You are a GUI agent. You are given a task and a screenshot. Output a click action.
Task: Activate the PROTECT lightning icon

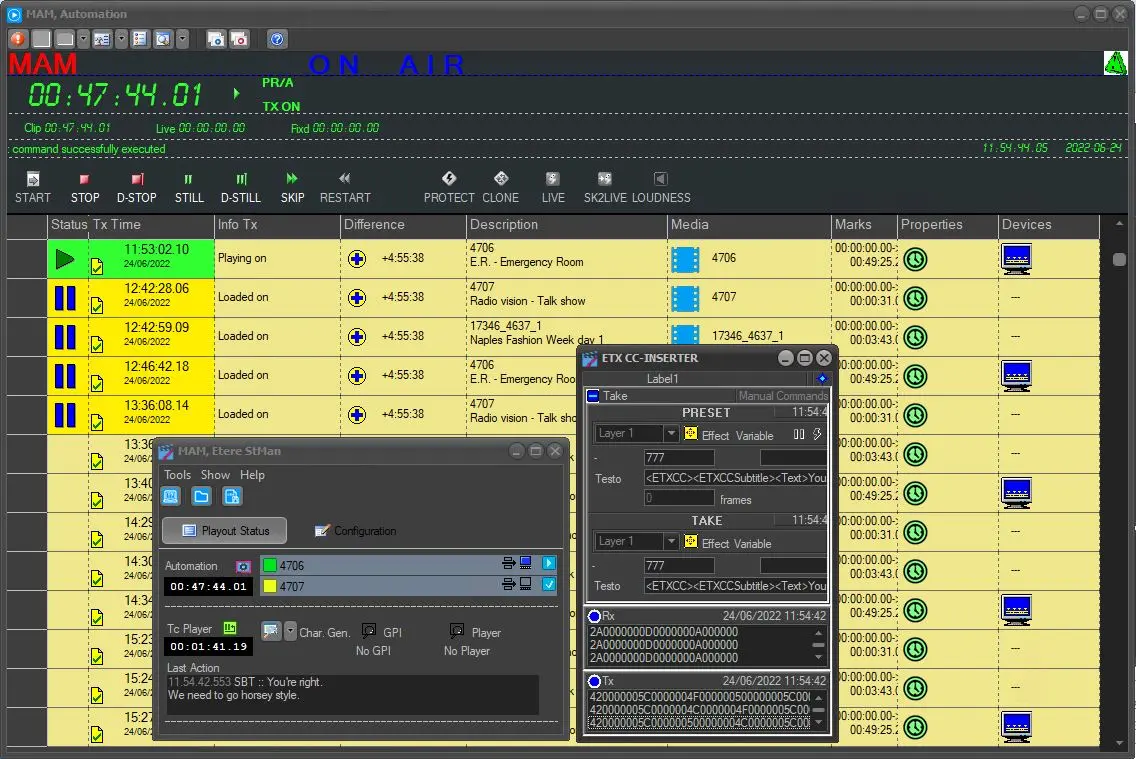tap(449, 178)
